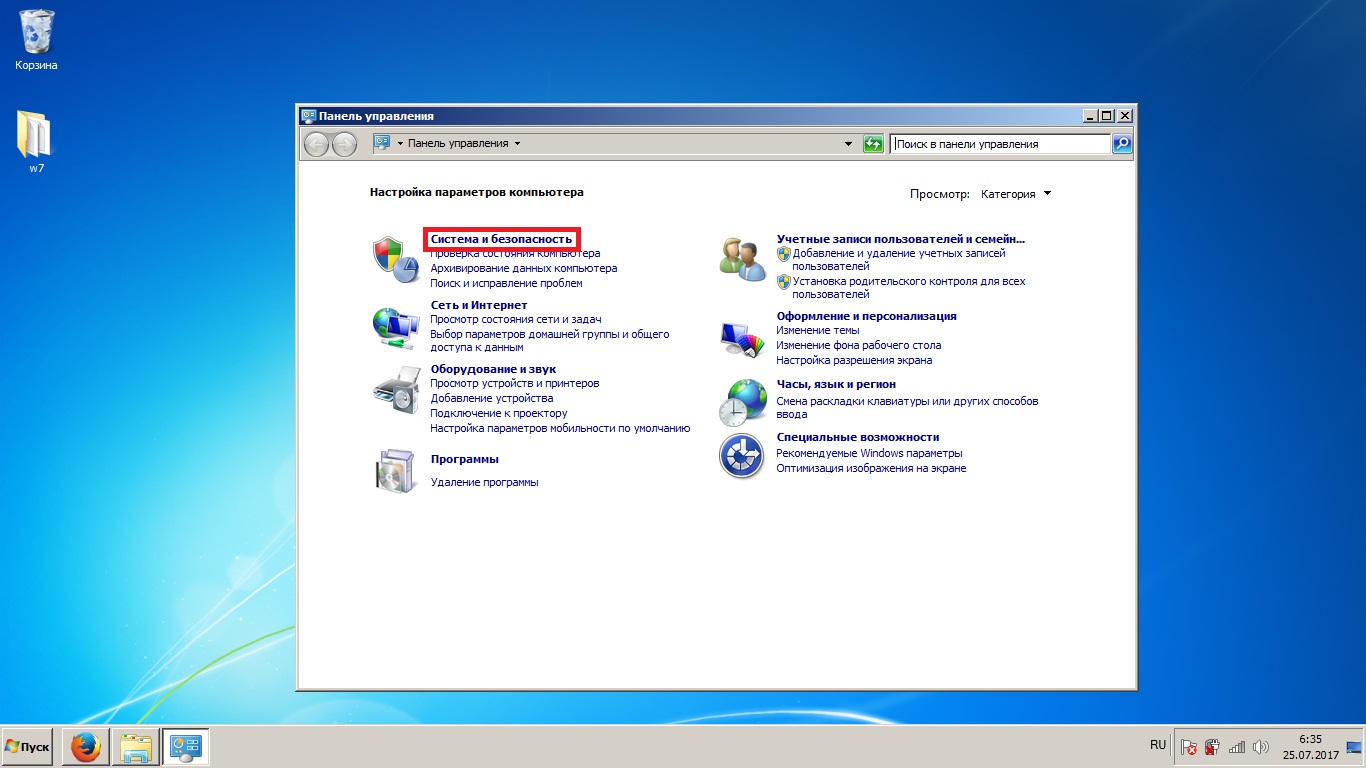The width and height of the screenshot is (1366, 768).
Task: Click Удаление программы link
Action: tap(484, 483)
